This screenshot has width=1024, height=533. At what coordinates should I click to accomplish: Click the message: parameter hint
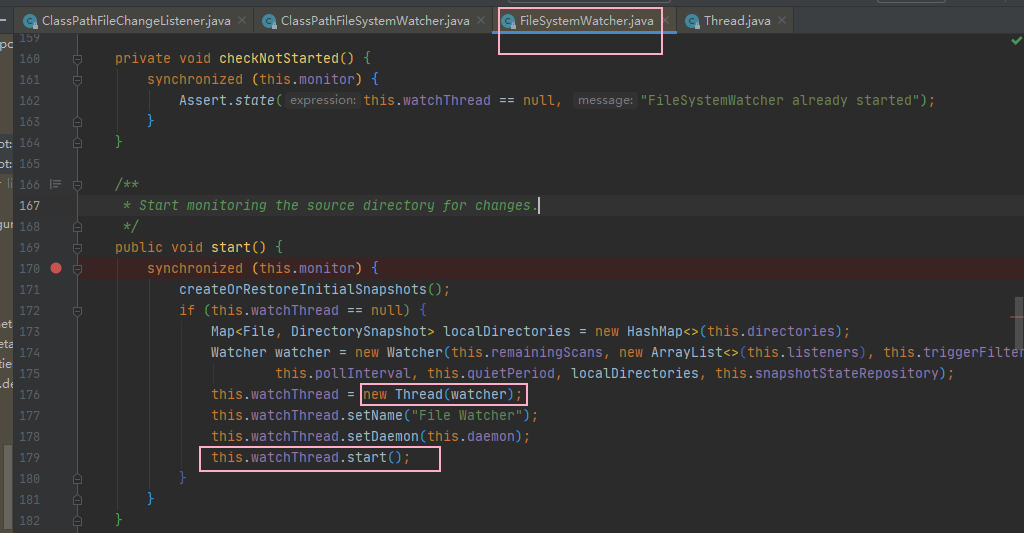tap(605, 100)
